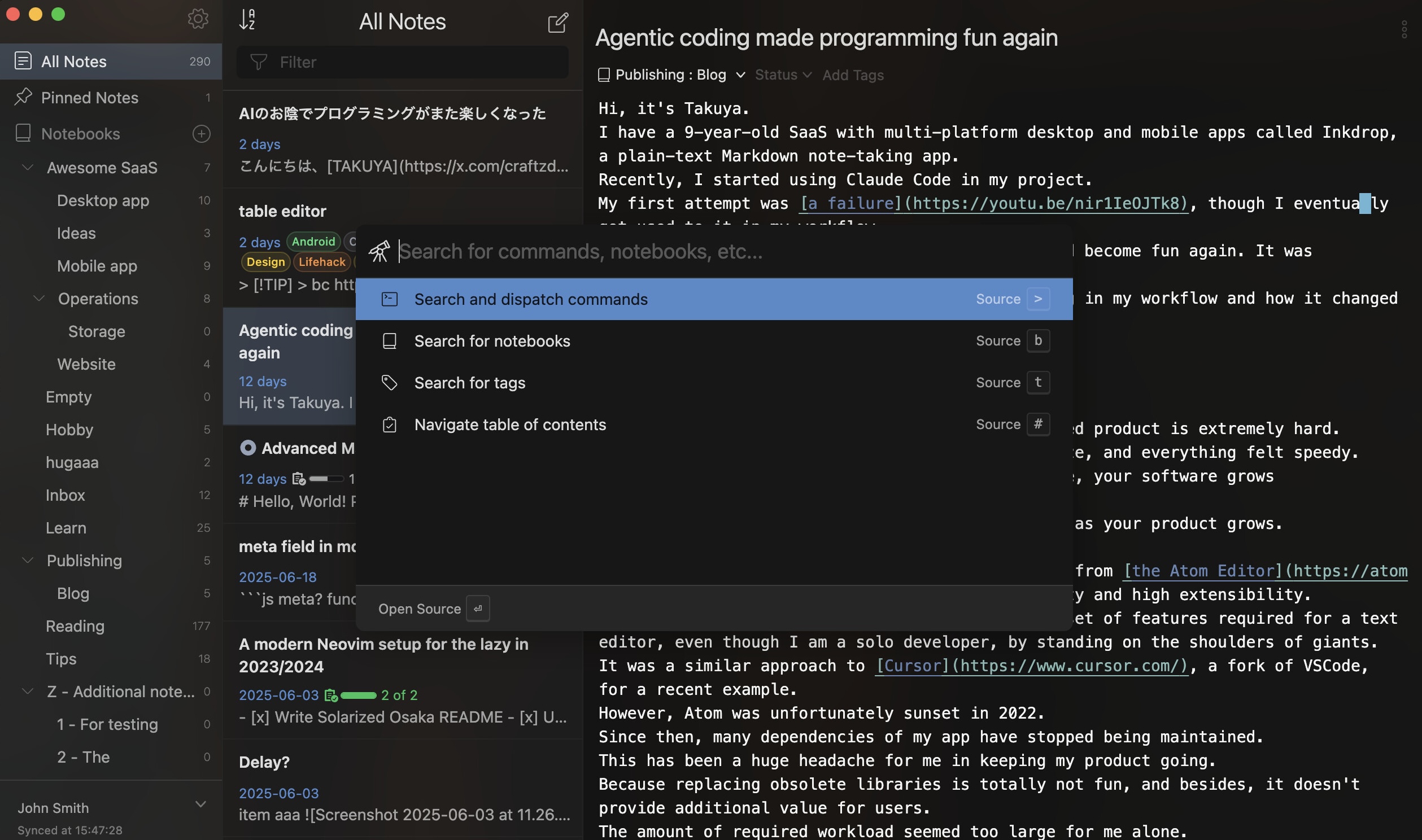
Task: Select Search for tags entry
Action: [469, 383]
